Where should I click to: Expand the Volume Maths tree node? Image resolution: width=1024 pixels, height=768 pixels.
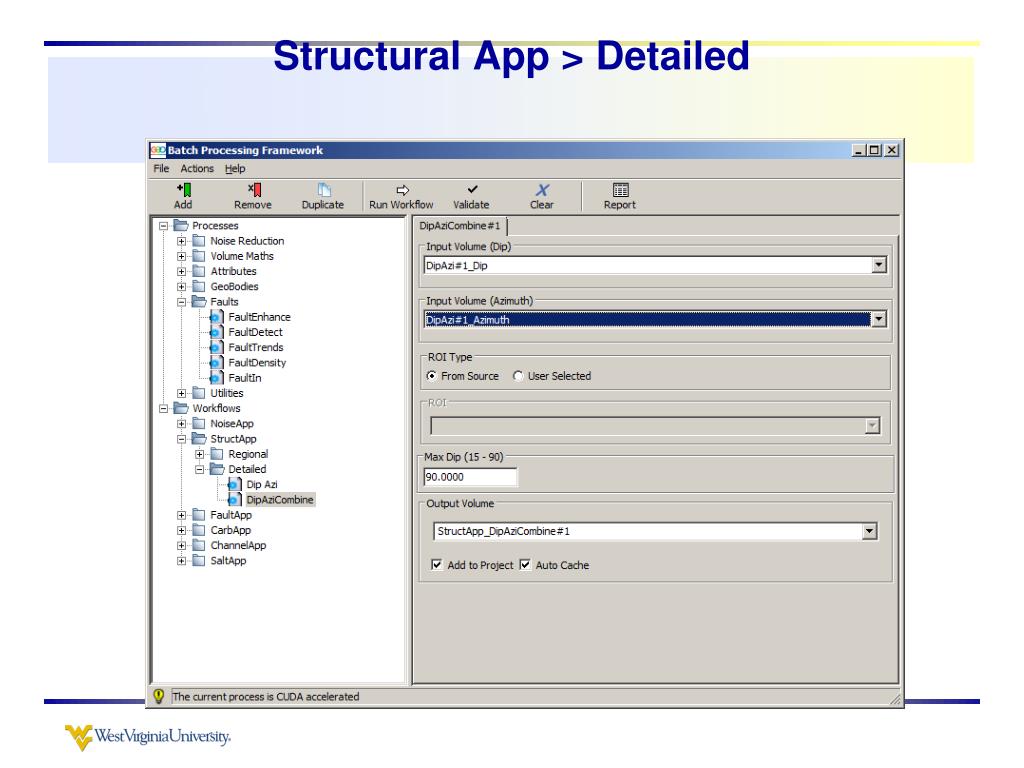[182, 256]
